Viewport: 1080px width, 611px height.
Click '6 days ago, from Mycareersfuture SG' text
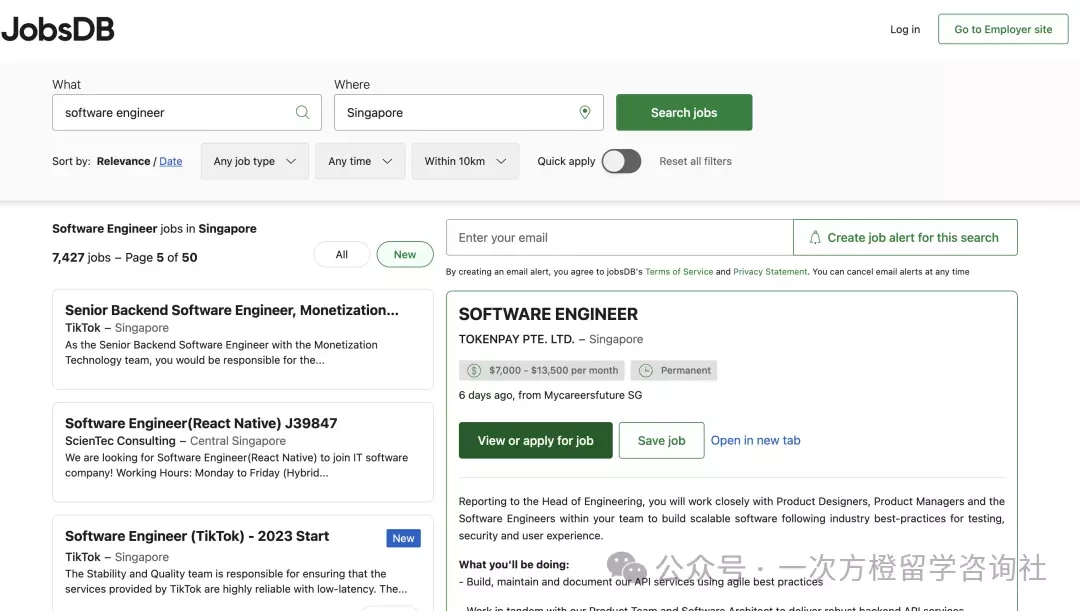click(550, 395)
